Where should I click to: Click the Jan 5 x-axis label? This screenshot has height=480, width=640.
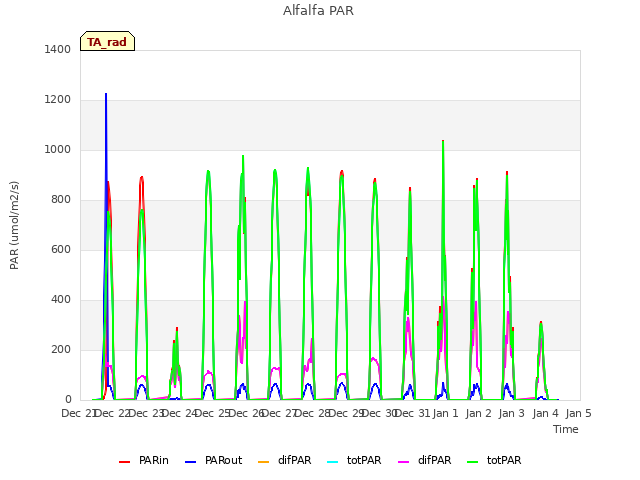(x=578, y=413)
